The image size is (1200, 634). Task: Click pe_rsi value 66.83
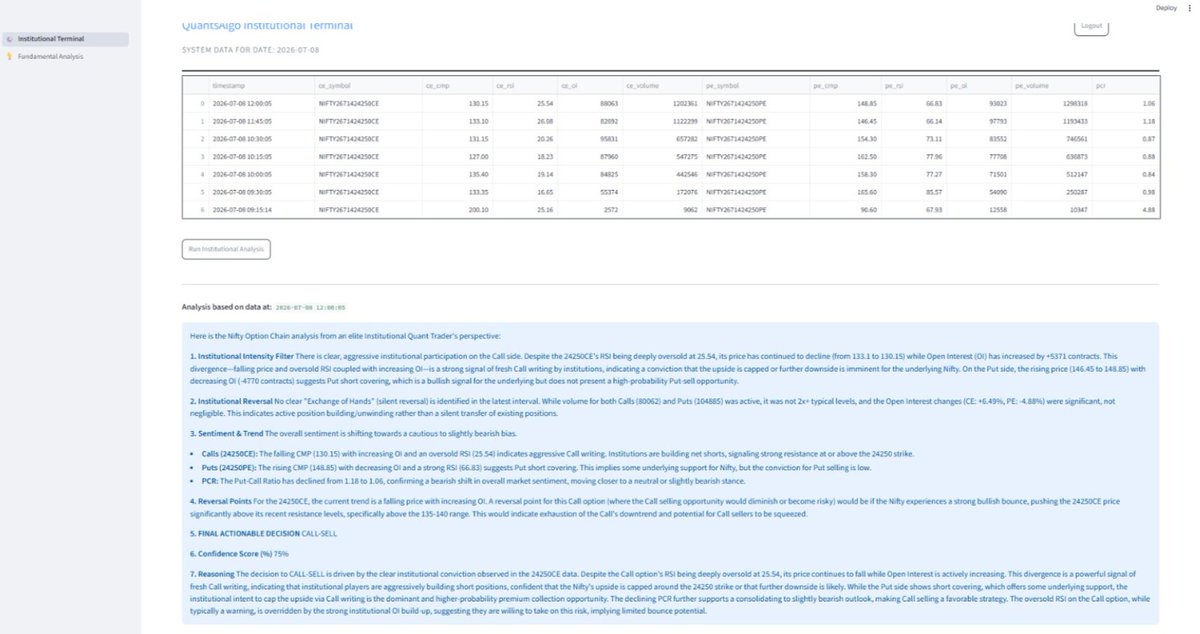[x=912, y=103]
